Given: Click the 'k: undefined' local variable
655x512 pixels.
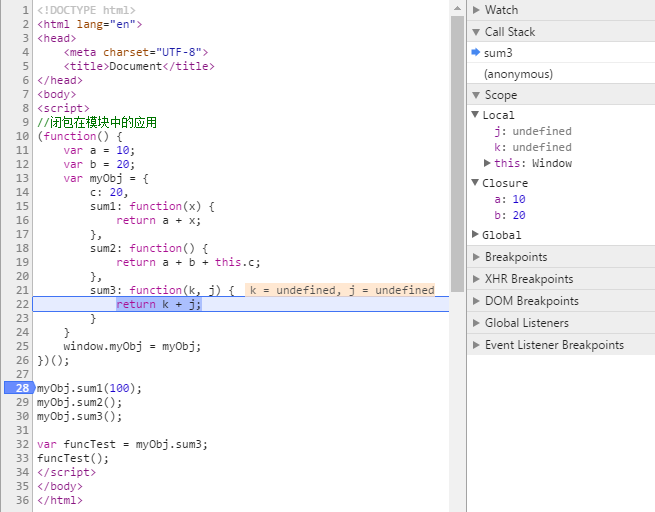Looking at the screenshot, I should [533, 147].
